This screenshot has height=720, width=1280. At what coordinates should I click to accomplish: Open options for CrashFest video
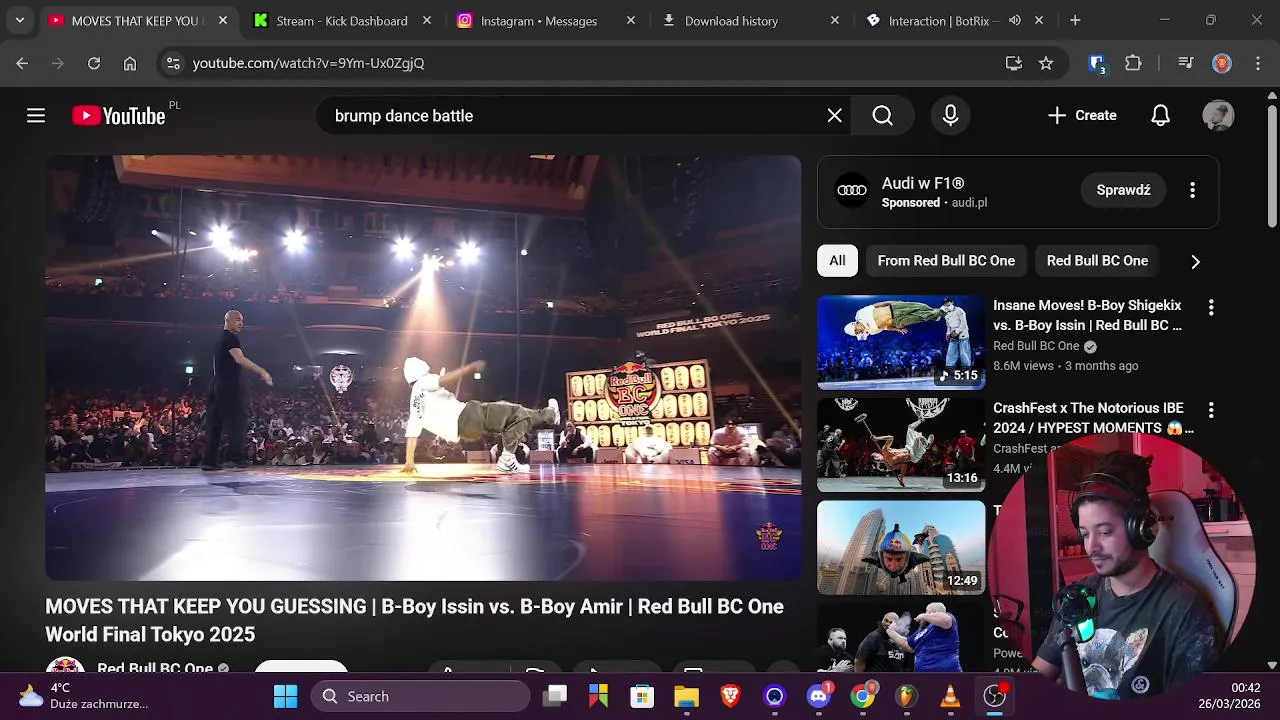(x=1210, y=410)
